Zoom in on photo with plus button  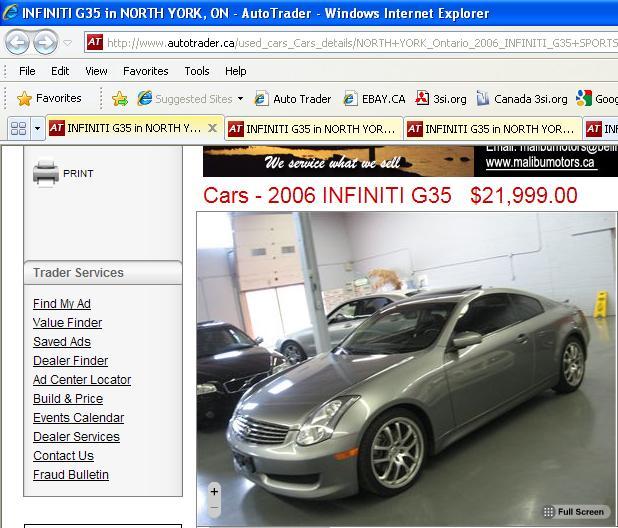pyautogui.click(x=214, y=491)
